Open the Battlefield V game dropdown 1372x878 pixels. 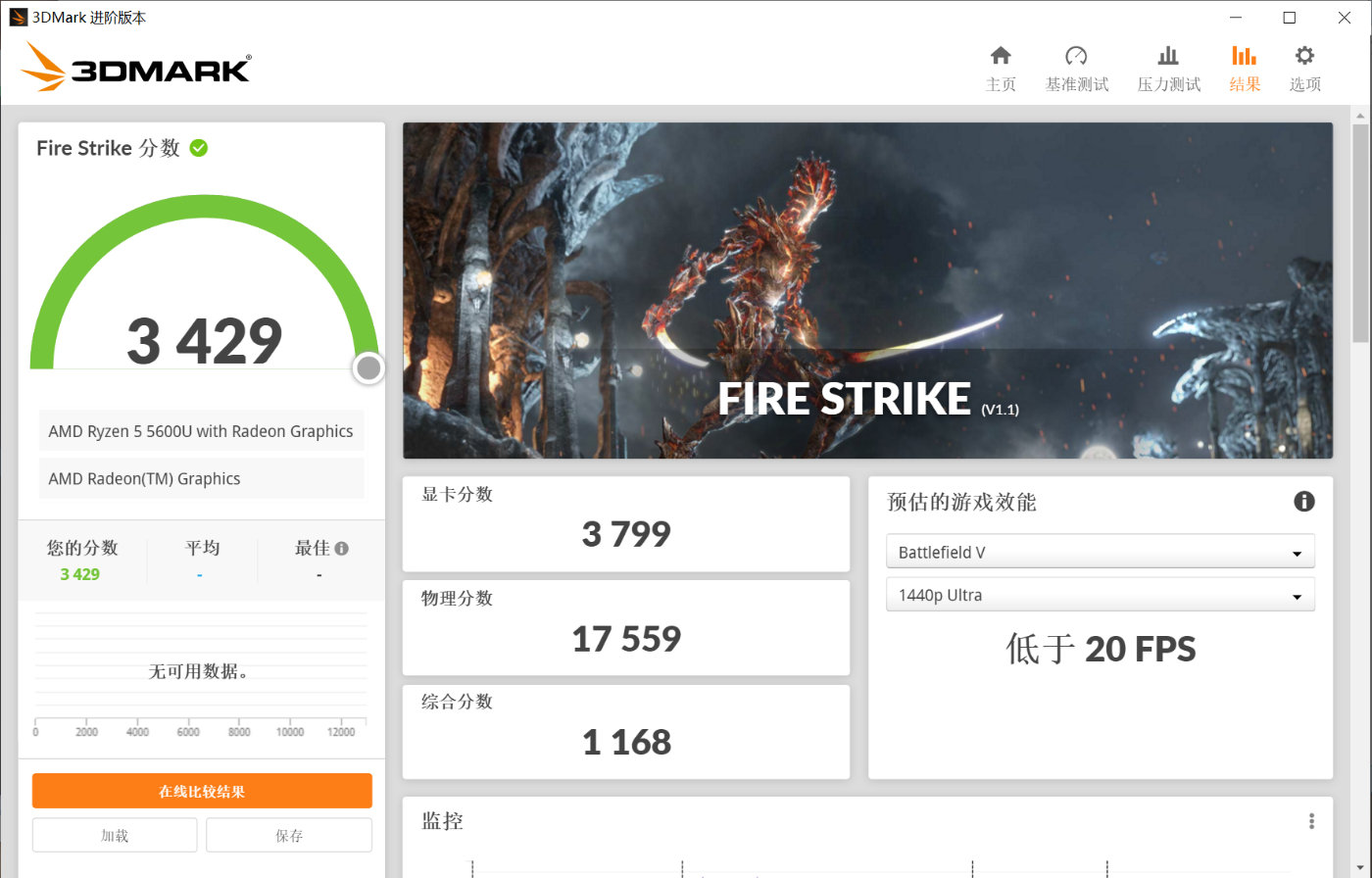pos(1100,552)
